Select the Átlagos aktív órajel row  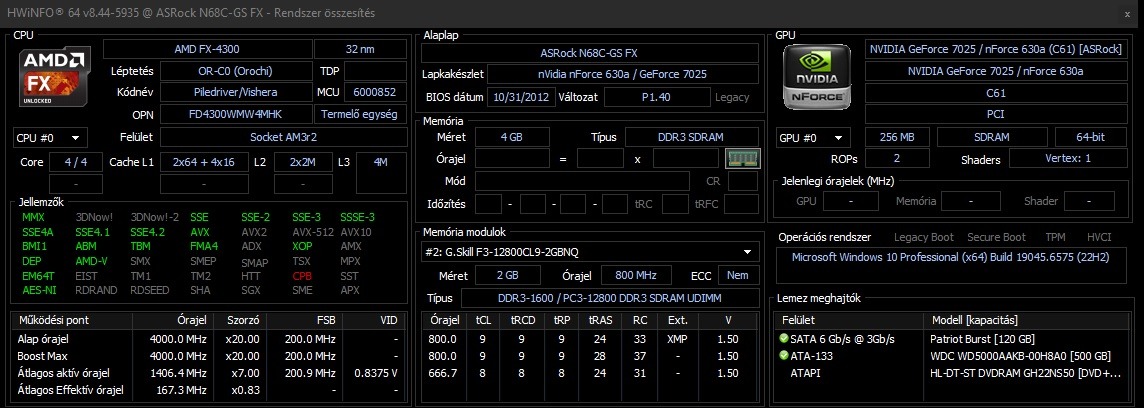(209, 374)
